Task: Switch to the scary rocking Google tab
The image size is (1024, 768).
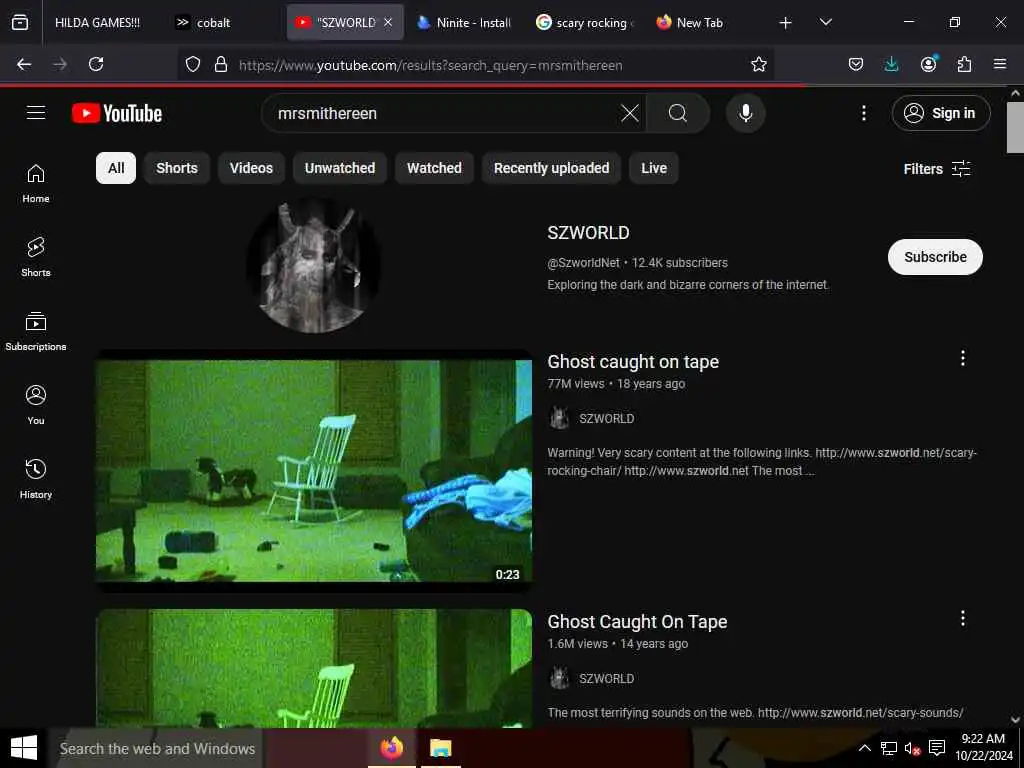Action: (584, 22)
